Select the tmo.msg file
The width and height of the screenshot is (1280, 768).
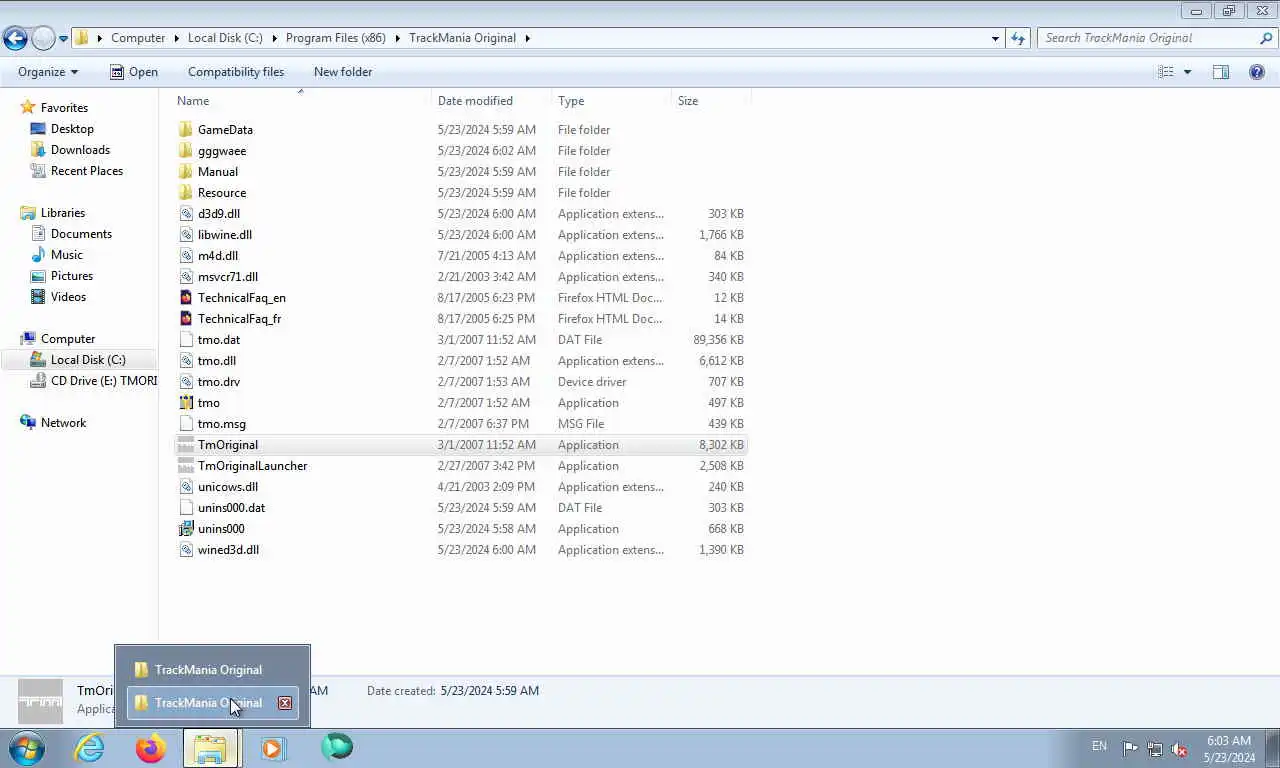461,424
